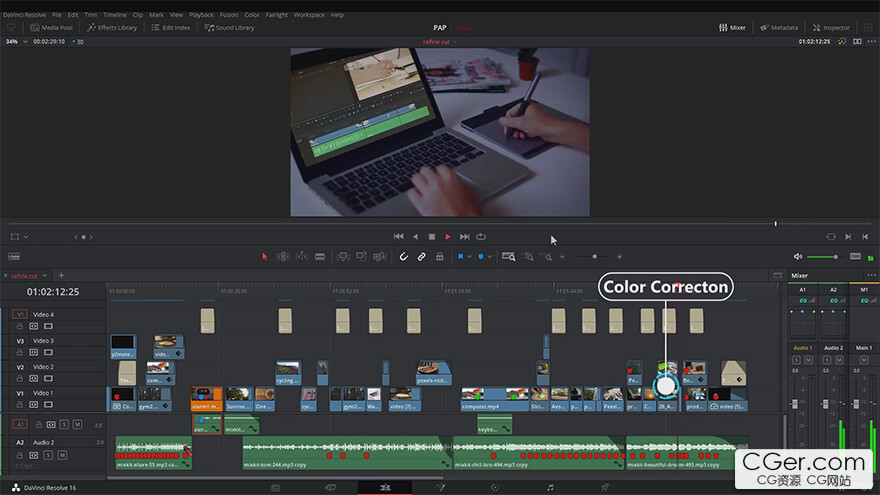This screenshot has height=495, width=880.
Task: Add a blue marker
Action: click(x=480, y=256)
